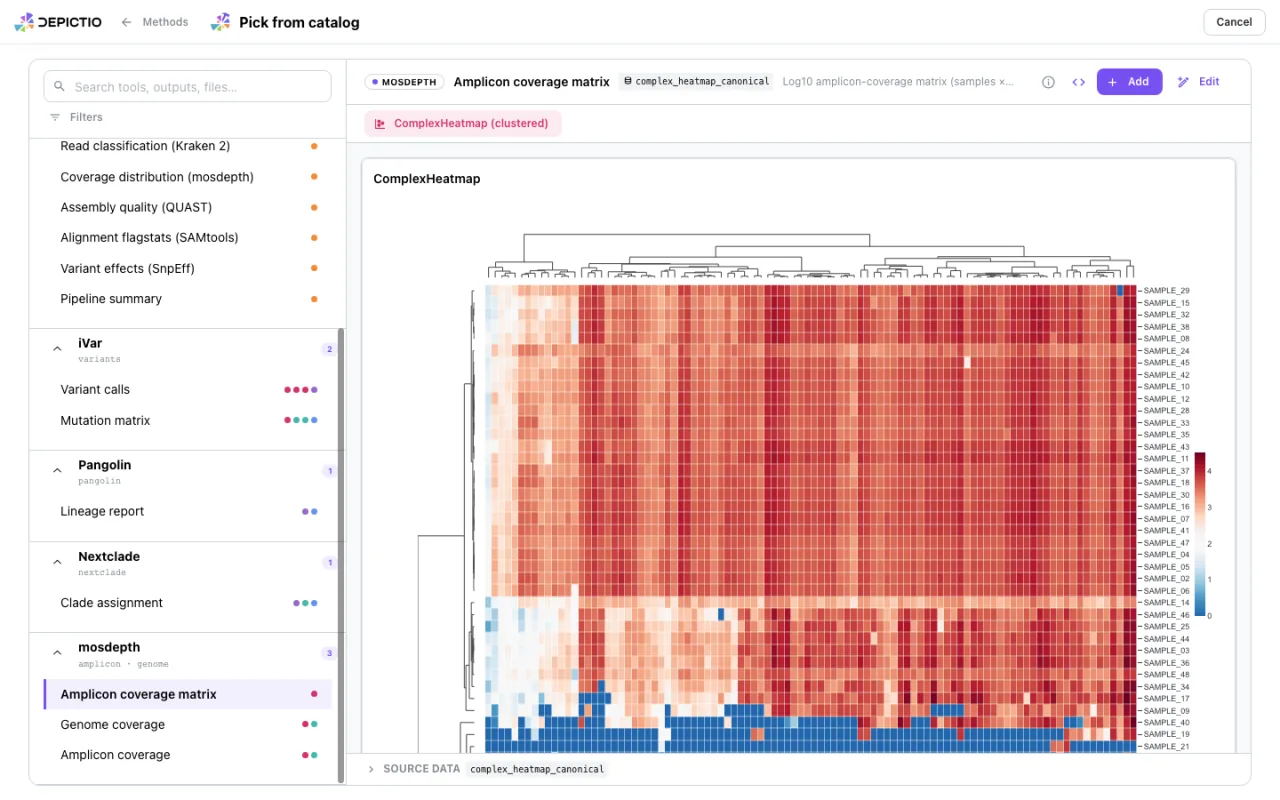
Task: Click the ComplexHeatmap chart title
Action: [x=427, y=179]
